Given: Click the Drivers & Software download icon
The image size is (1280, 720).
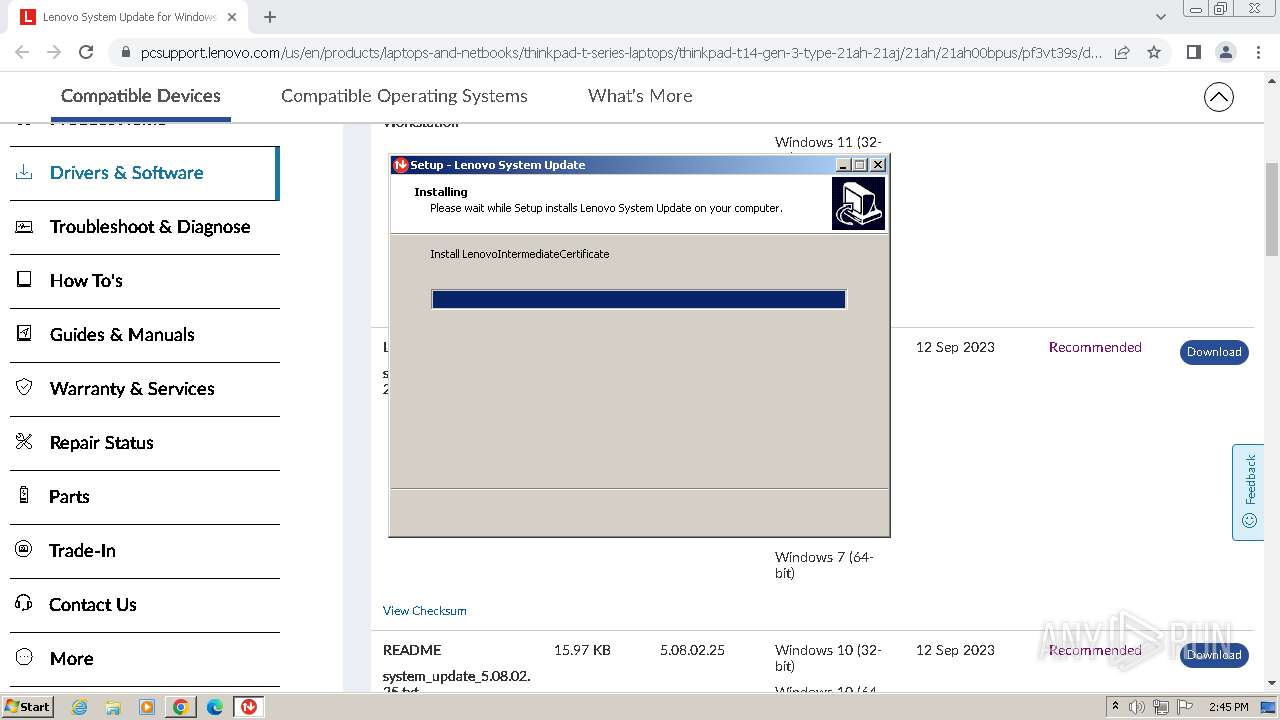Looking at the screenshot, I should click(x=24, y=172).
